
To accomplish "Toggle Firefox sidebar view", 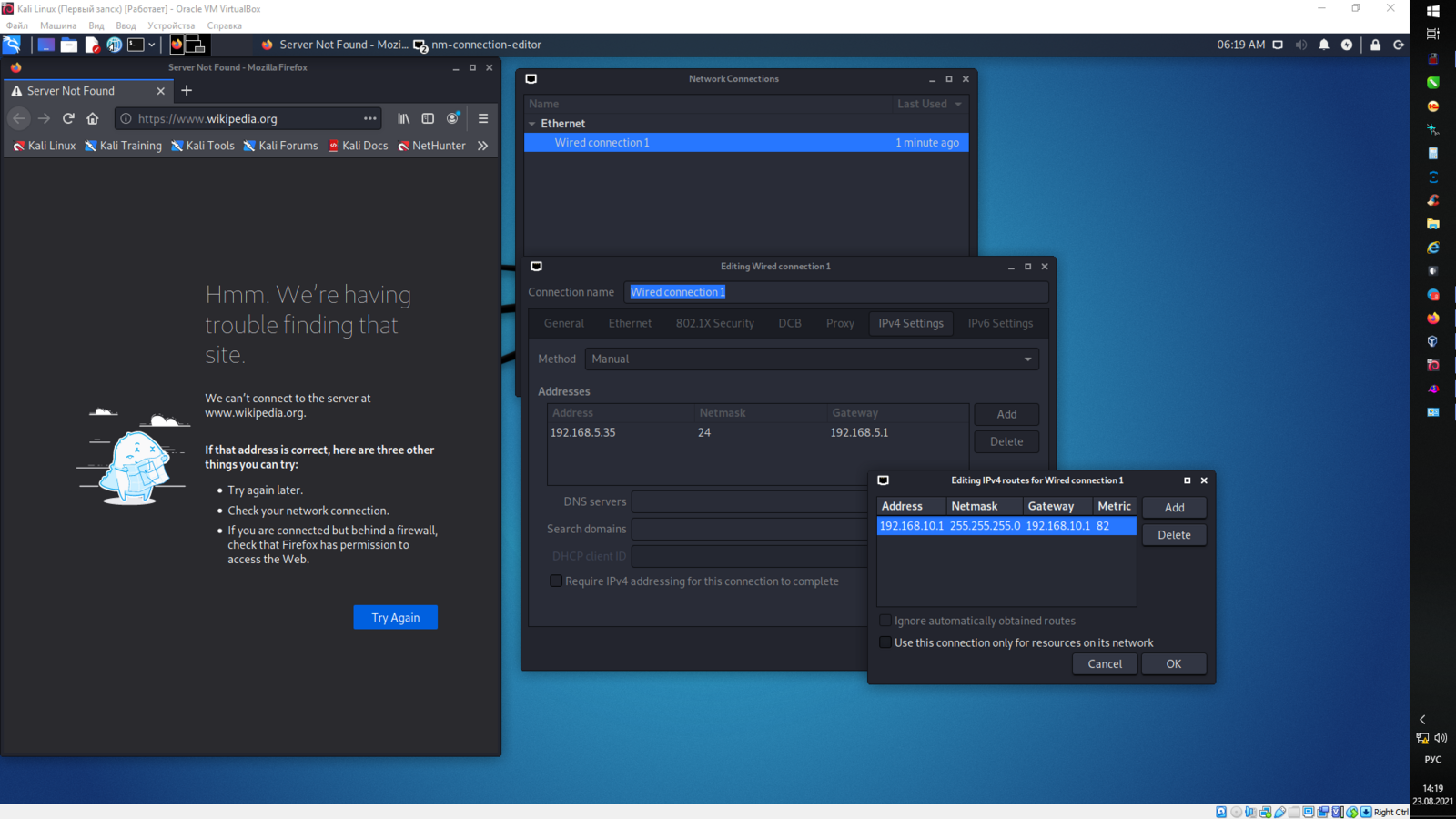I will pyautogui.click(x=428, y=118).
